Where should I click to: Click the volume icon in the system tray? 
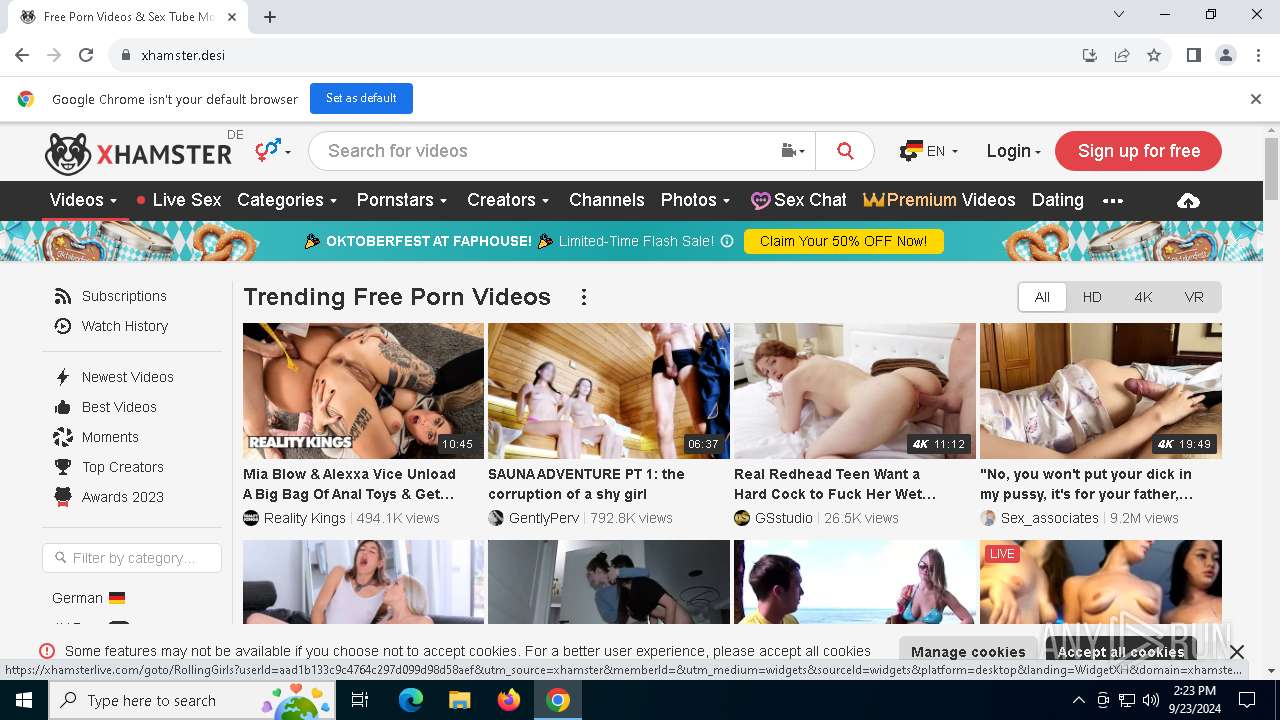click(1151, 700)
